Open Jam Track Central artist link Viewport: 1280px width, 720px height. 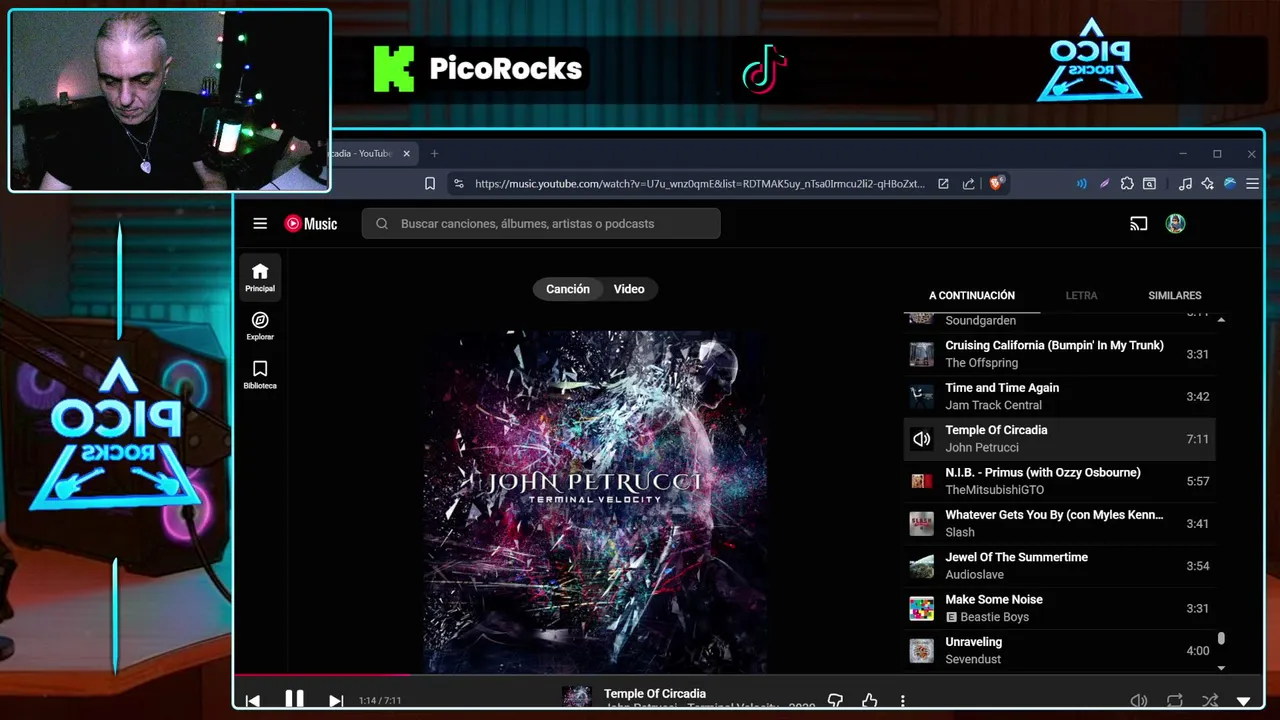tap(994, 405)
